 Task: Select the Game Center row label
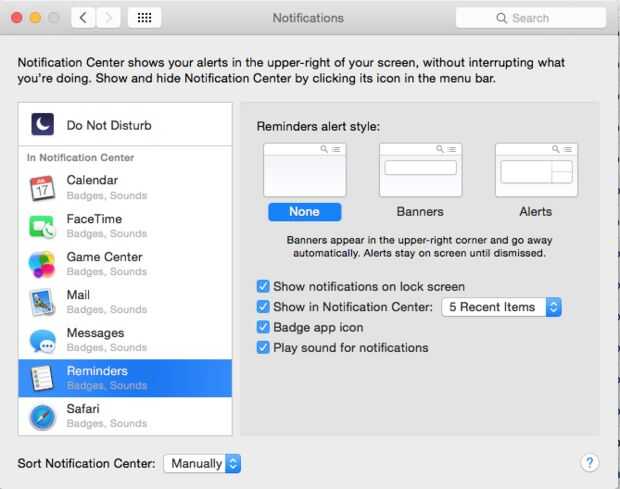pos(104,257)
